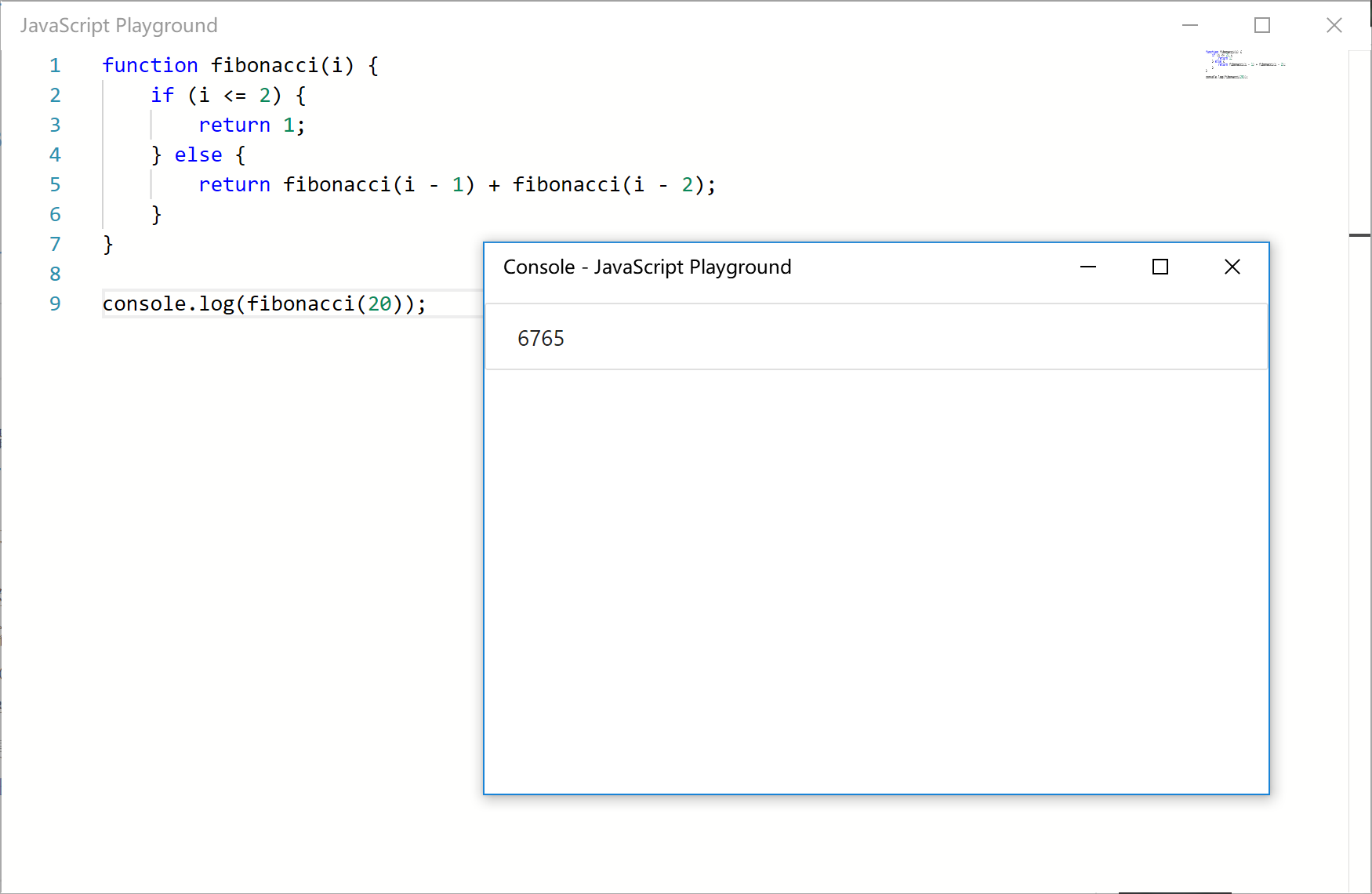Close the Console window
Screen dimensions: 1372x894
point(1232,267)
